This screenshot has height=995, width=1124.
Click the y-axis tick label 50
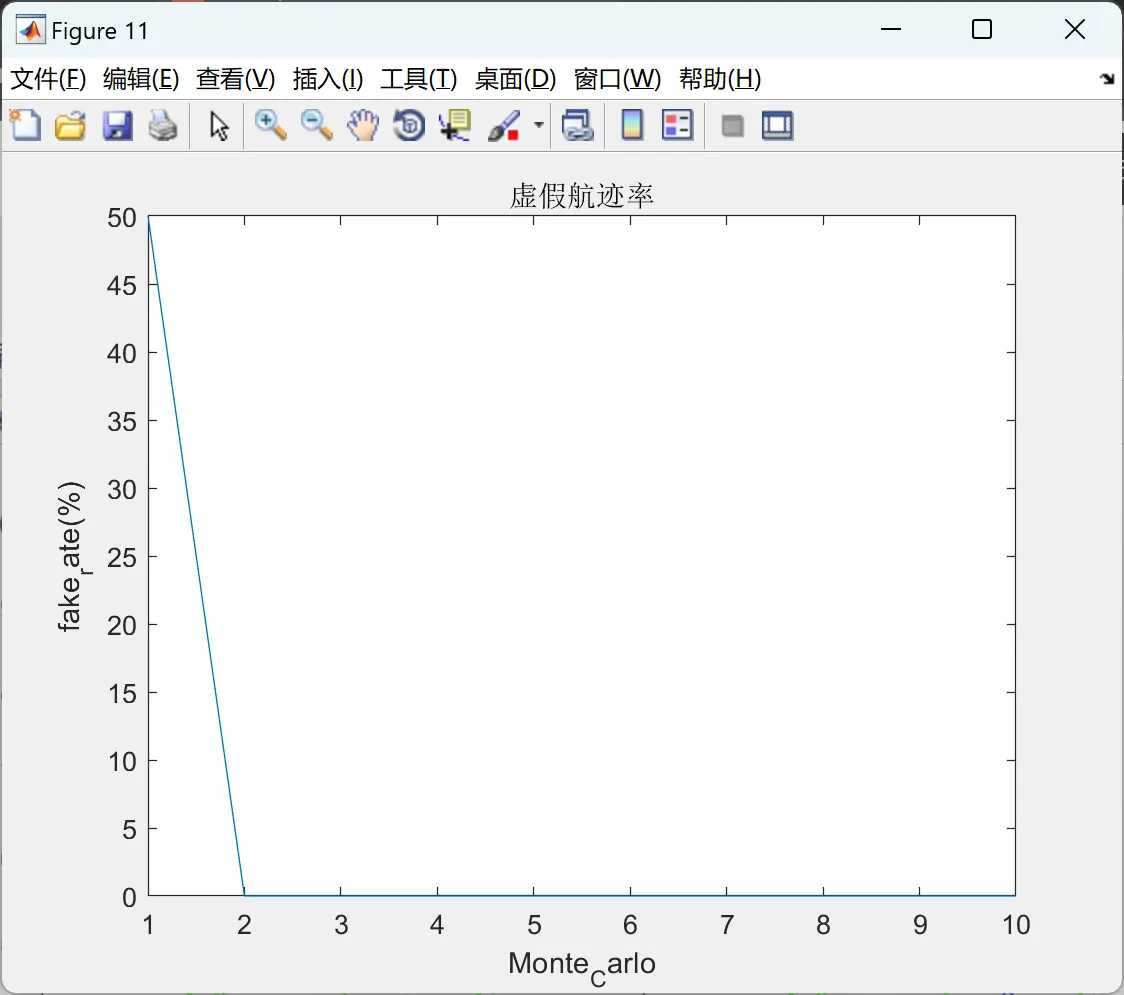pyautogui.click(x=121, y=218)
